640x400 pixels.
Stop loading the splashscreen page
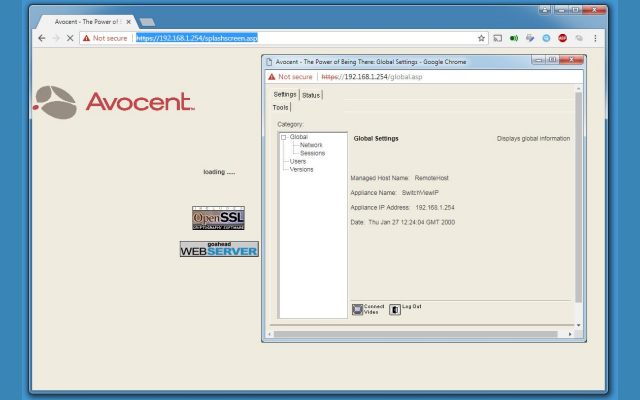tap(70, 38)
